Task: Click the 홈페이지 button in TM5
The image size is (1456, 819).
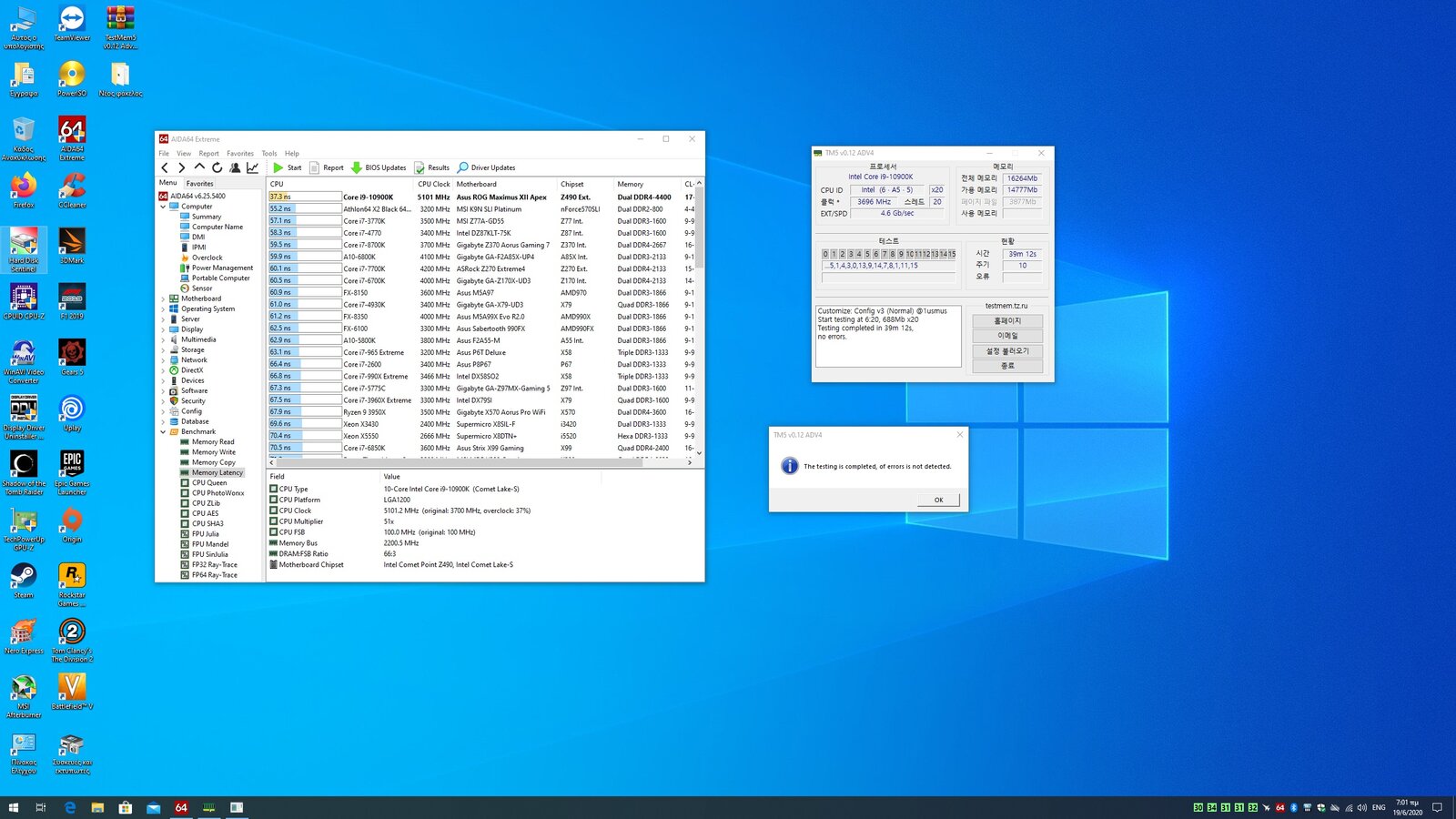Action: pyautogui.click(x=1007, y=321)
